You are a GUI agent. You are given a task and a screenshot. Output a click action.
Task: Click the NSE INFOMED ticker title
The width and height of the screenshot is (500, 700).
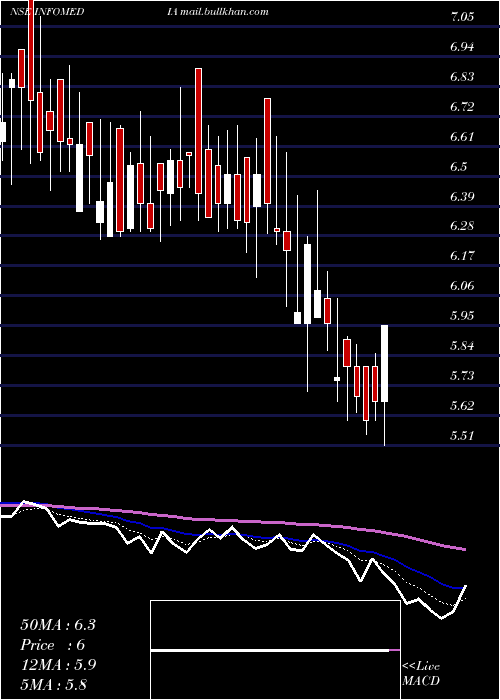47,12
